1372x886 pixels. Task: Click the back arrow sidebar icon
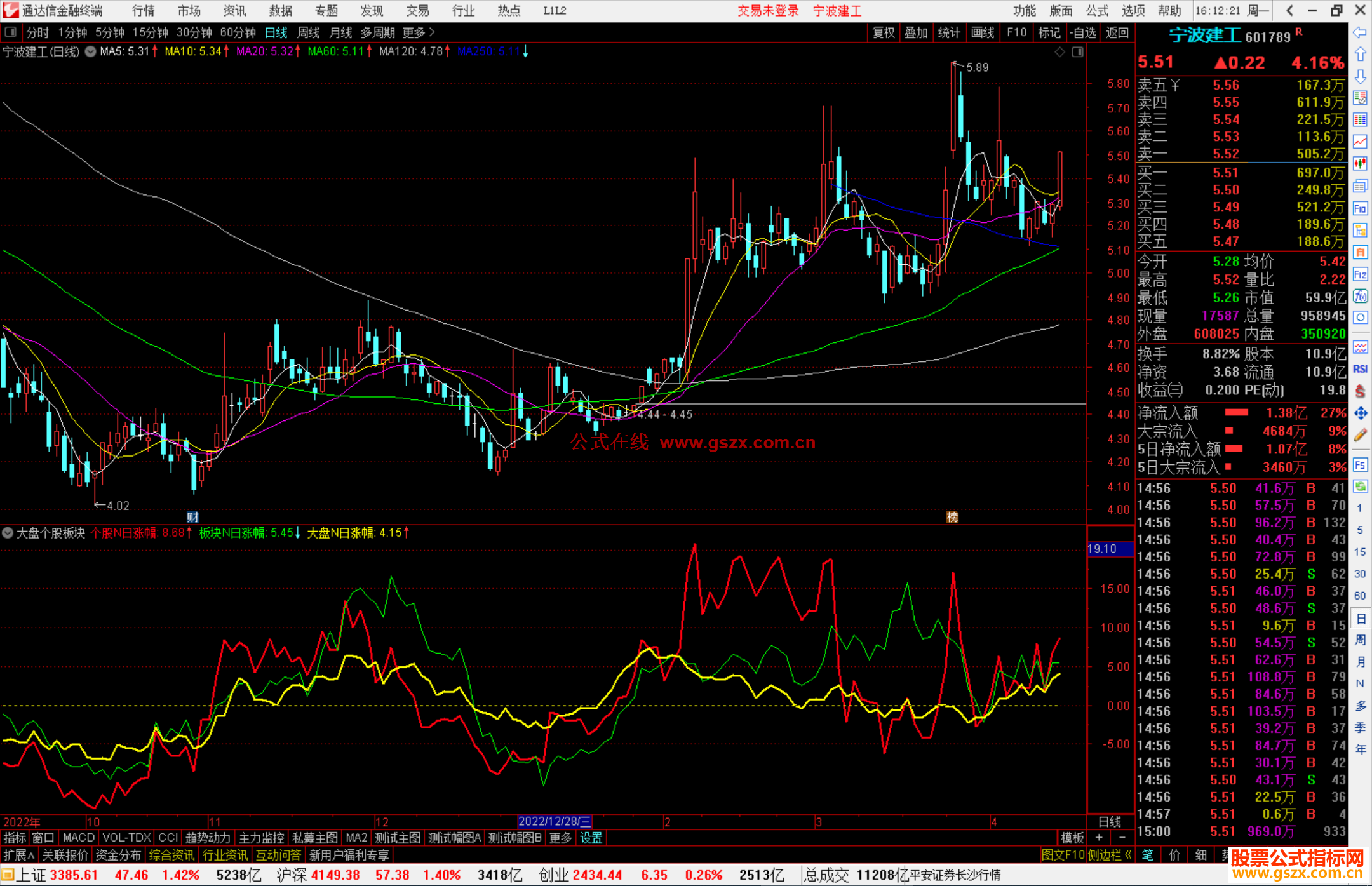tap(1360, 32)
